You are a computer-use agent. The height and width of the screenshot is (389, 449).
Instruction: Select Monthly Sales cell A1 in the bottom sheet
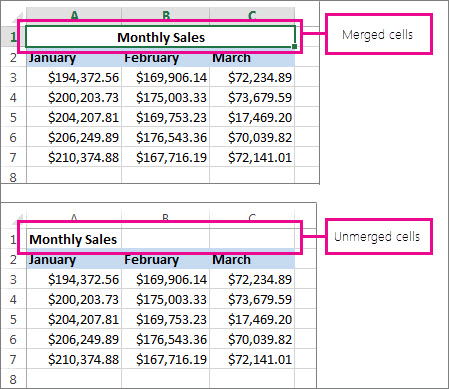point(74,239)
